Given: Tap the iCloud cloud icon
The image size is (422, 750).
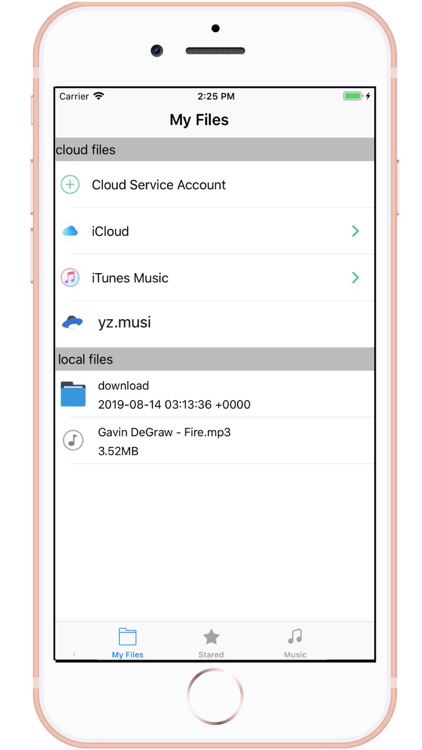Looking at the screenshot, I should (70, 232).
